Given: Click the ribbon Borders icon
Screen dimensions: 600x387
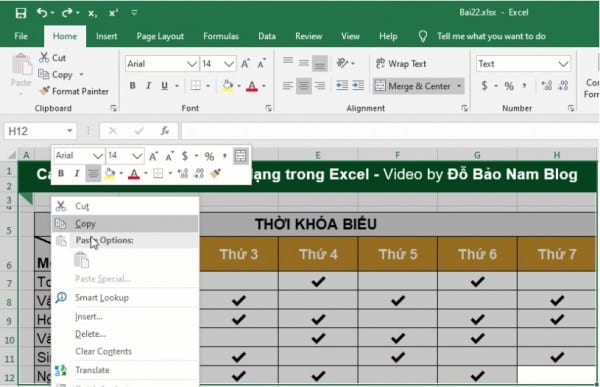Looking at the screenshot, I should tap(196, 85).
